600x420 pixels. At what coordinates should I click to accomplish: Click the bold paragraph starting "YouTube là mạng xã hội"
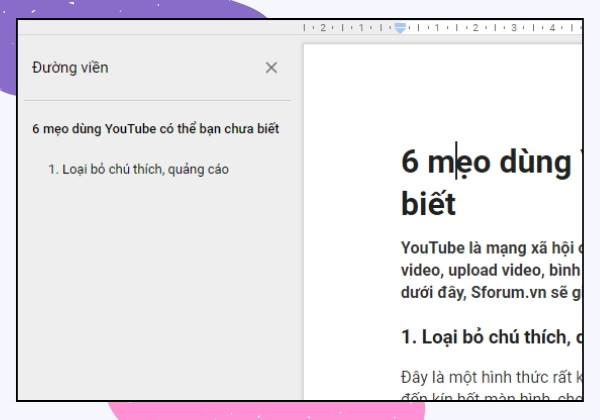pyautogui.click(x=491, y=270)
